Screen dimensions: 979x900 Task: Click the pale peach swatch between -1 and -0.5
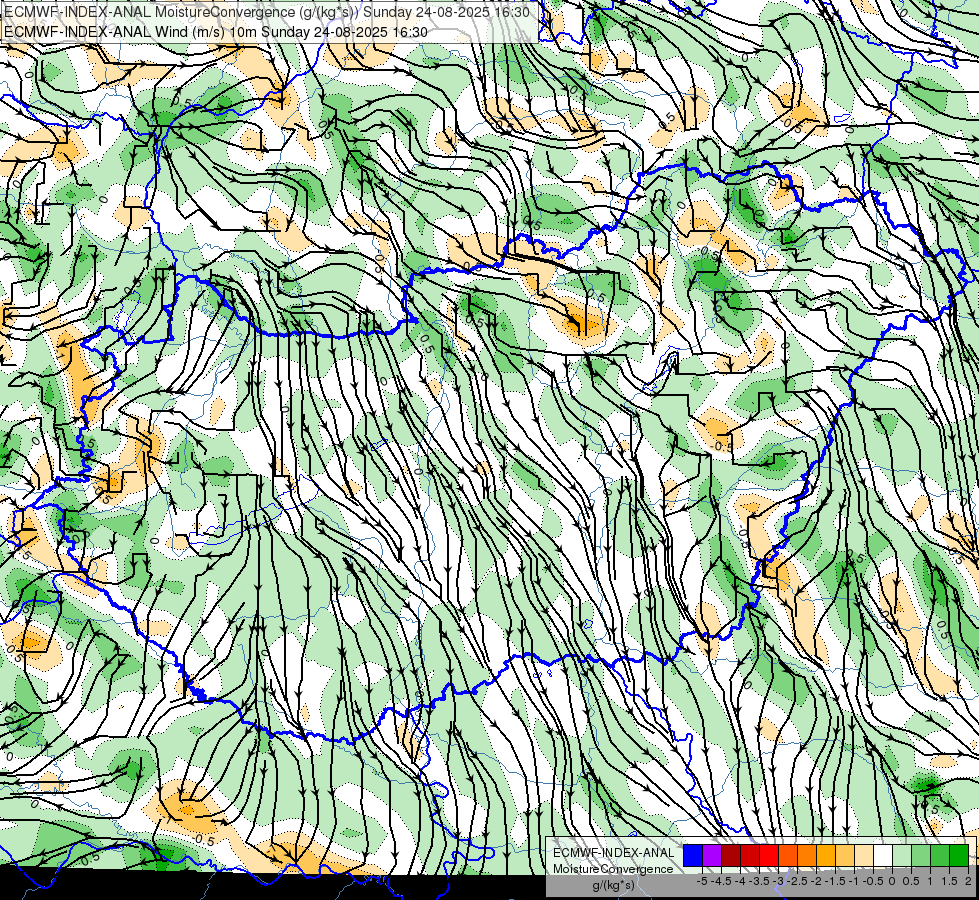[x=864, y=856]
